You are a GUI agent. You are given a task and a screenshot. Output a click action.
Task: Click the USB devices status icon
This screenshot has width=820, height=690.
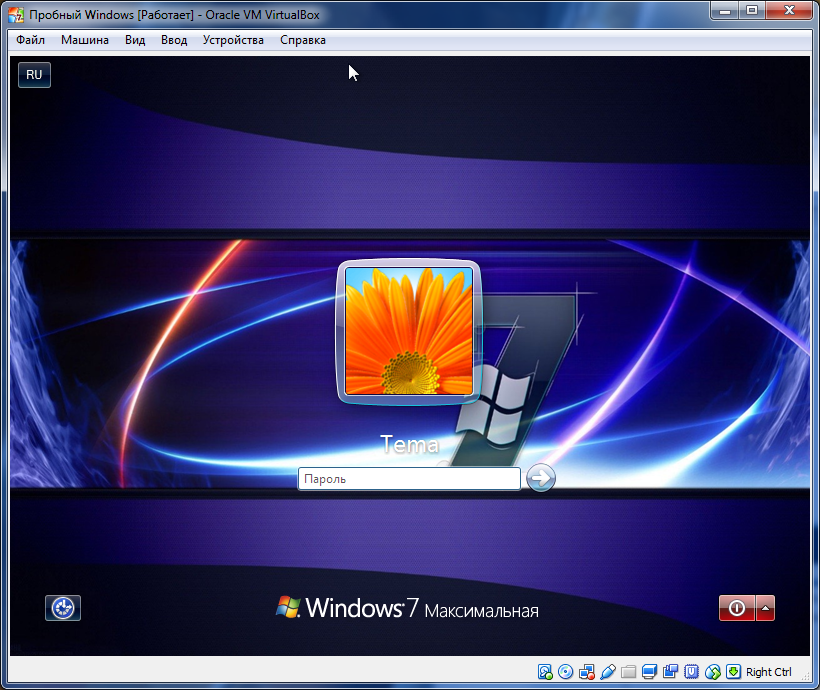coord(607,672)
